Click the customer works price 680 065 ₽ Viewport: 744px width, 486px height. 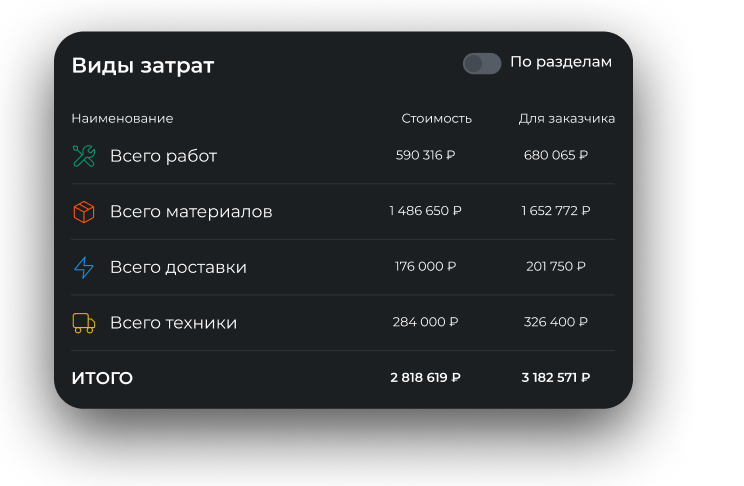(x=556, y=155)
